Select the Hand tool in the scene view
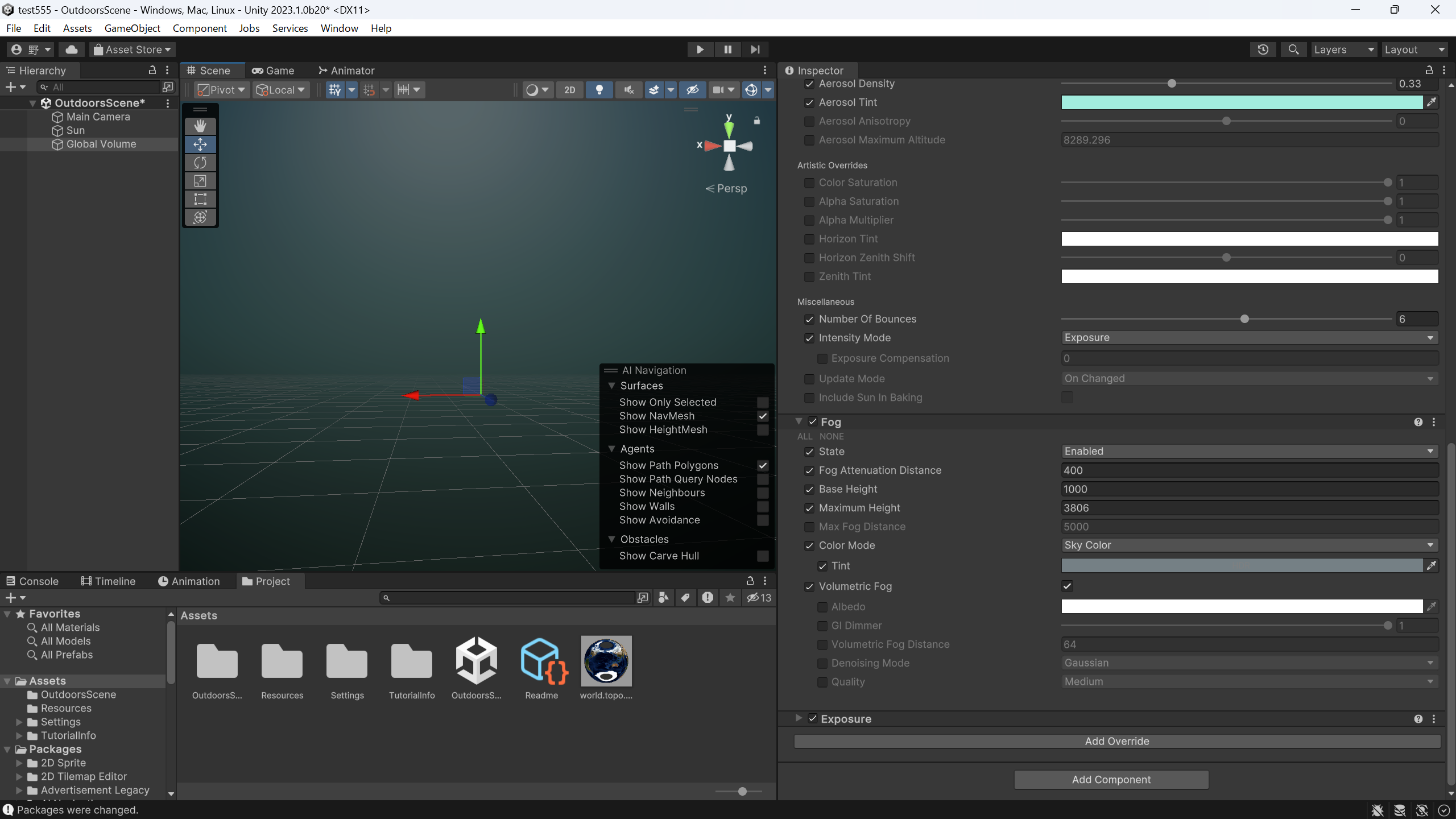Viewport: 1456px width, 819px height. (x=200, y=126)
